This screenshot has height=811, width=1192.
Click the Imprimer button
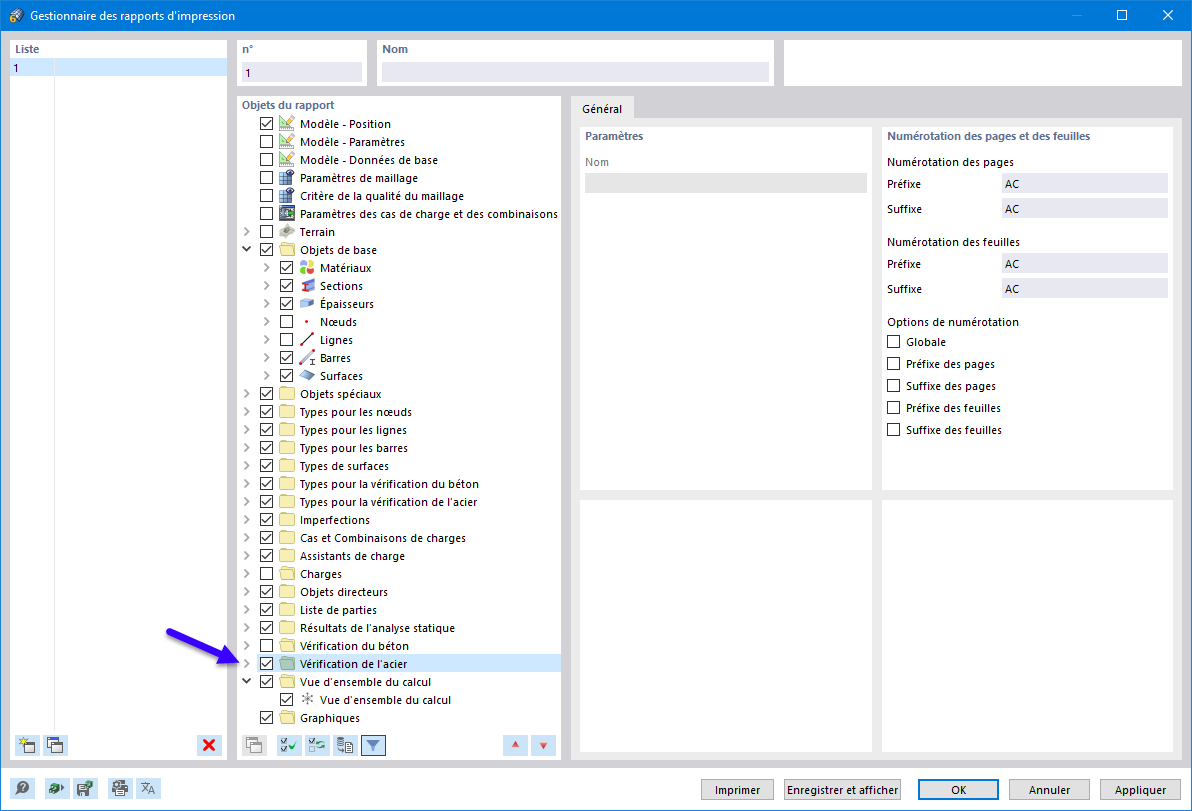tap(737, 790)
